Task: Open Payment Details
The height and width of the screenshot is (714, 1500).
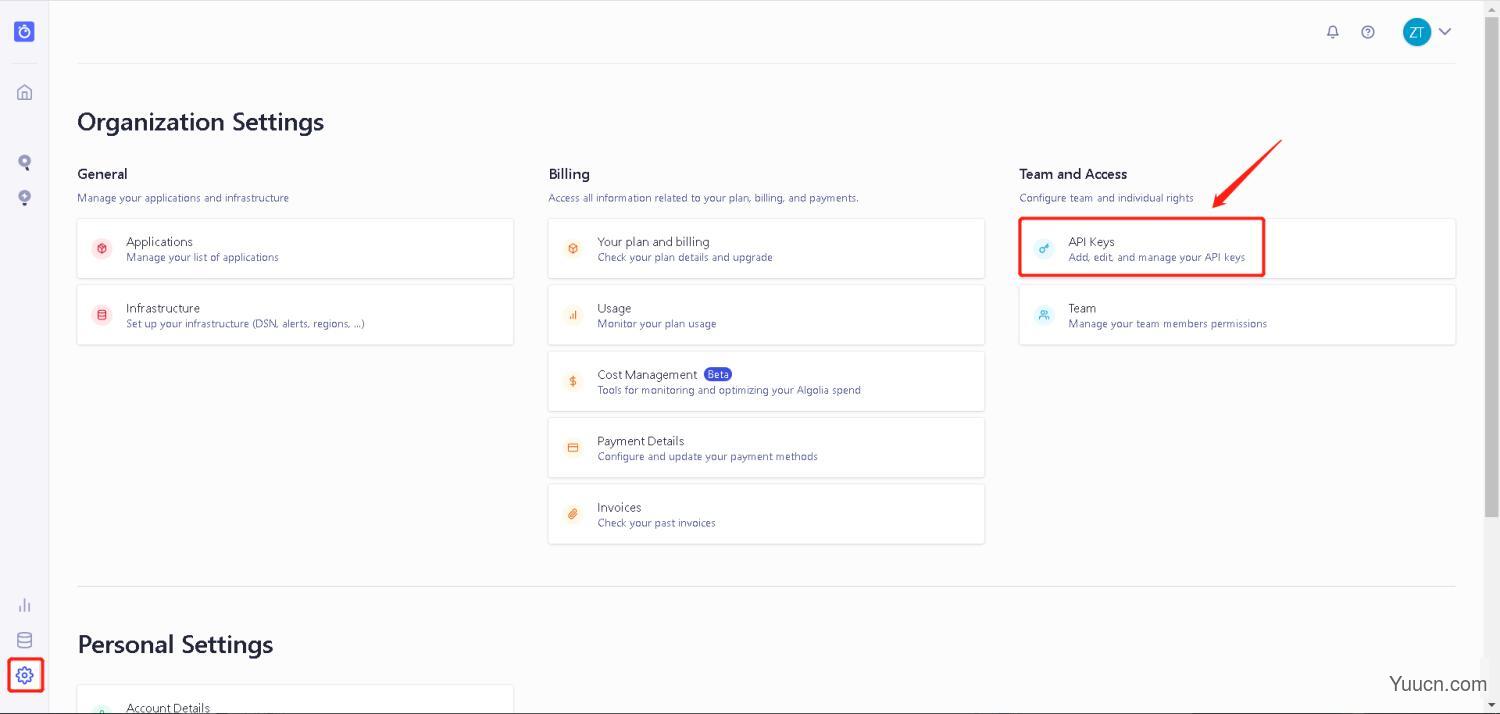Action: tap(766, 448)
